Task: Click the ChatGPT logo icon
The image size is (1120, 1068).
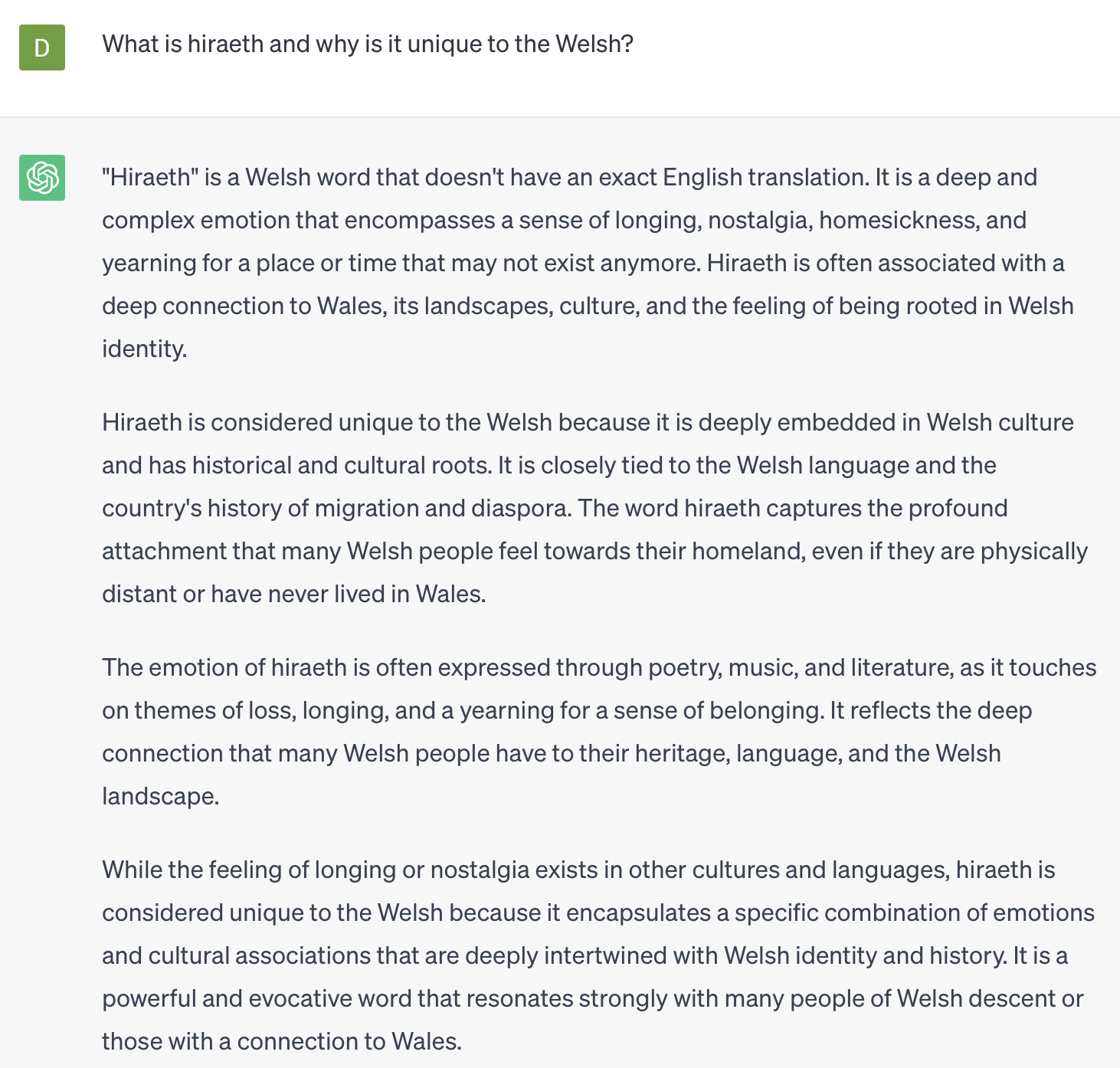Action: [42, 178]
